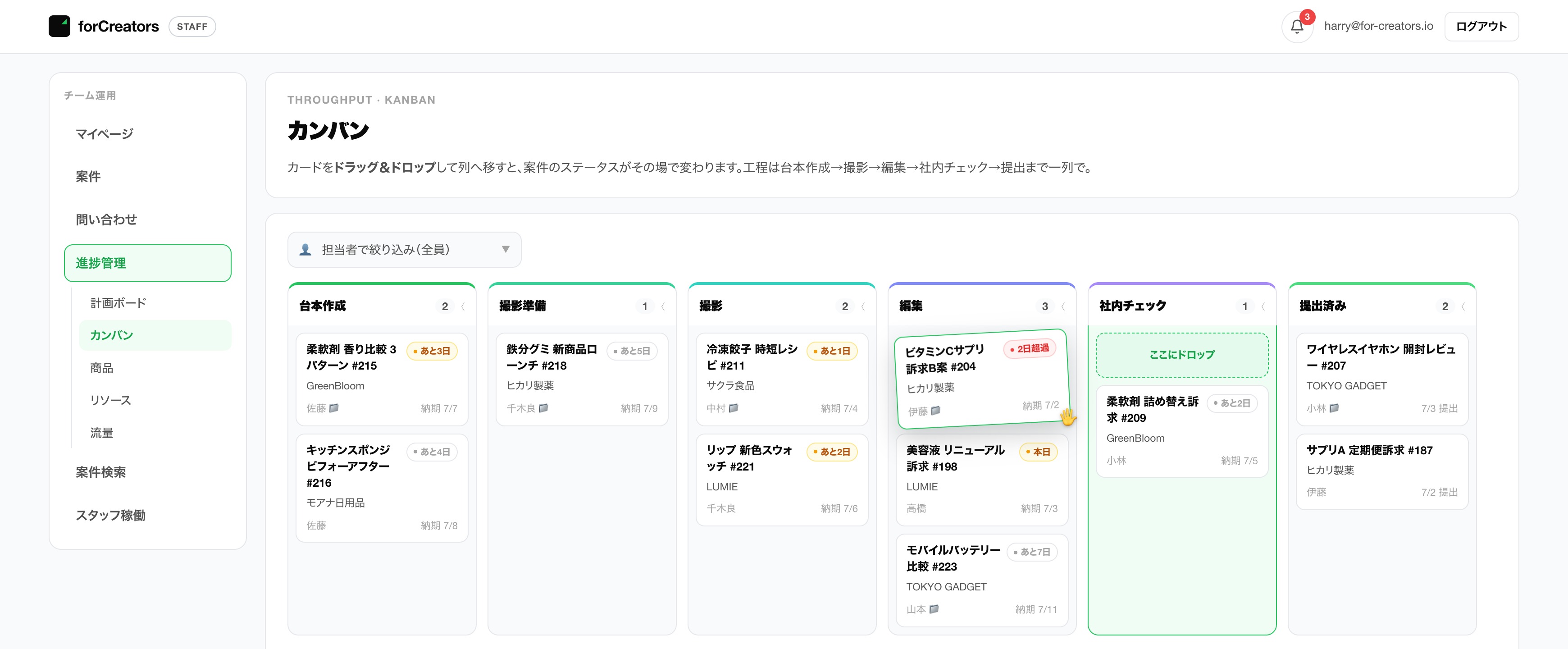Open card リップ 新色スウォッチ #221
1568x649 pixels.
pos(782,480)
